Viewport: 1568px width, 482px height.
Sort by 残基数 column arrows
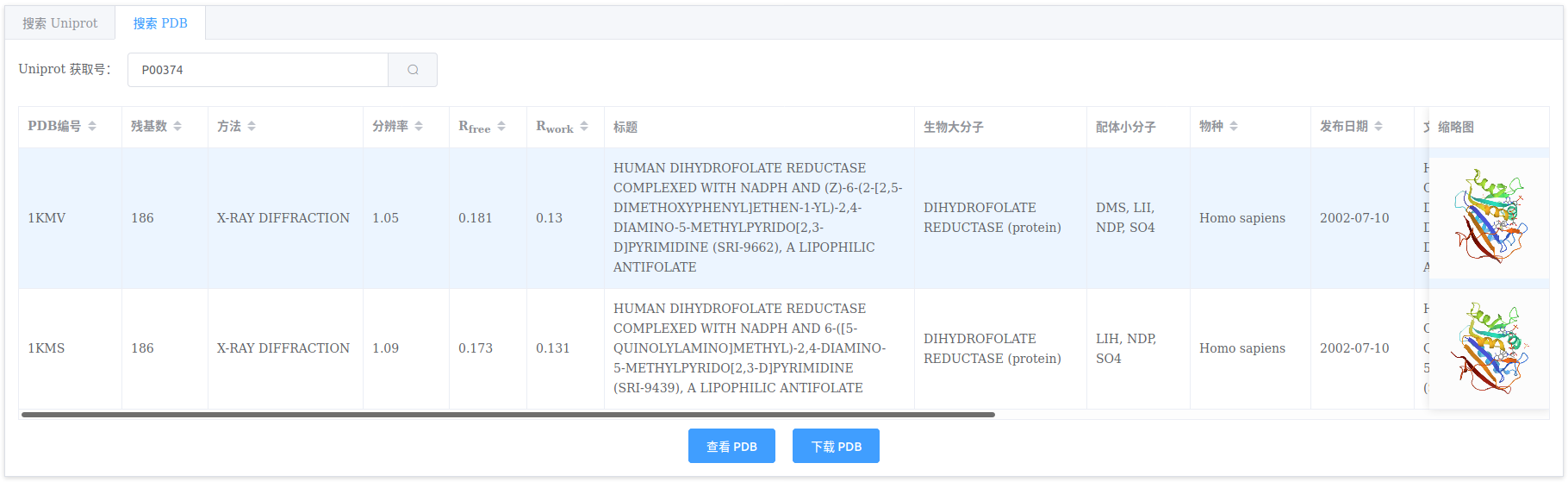tap(177, 127)
